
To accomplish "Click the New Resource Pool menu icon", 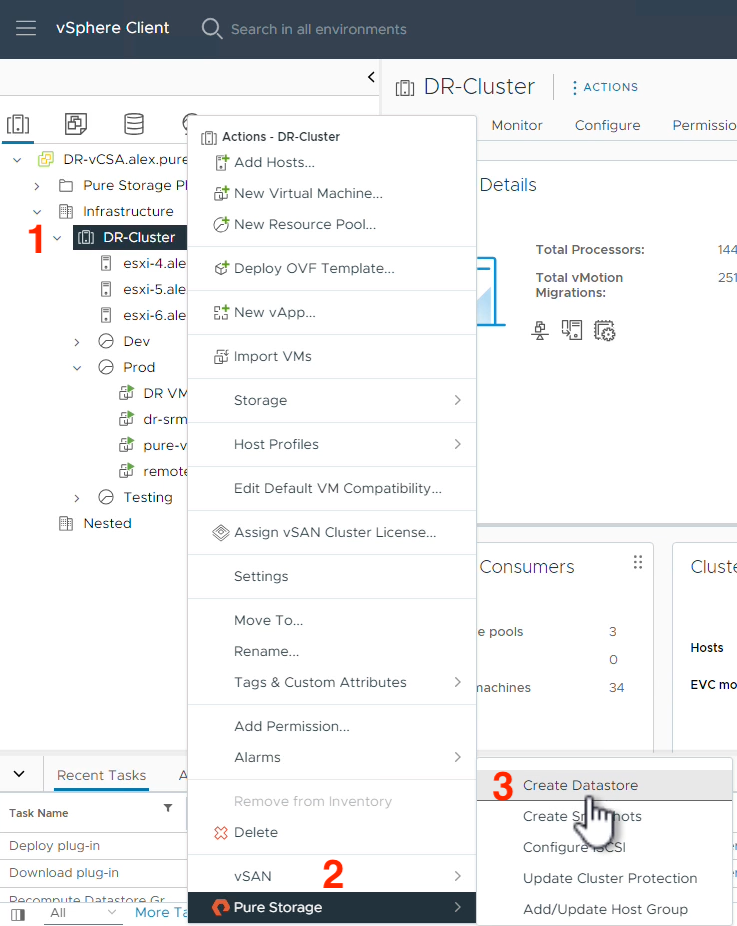I will tap(221, 224).
